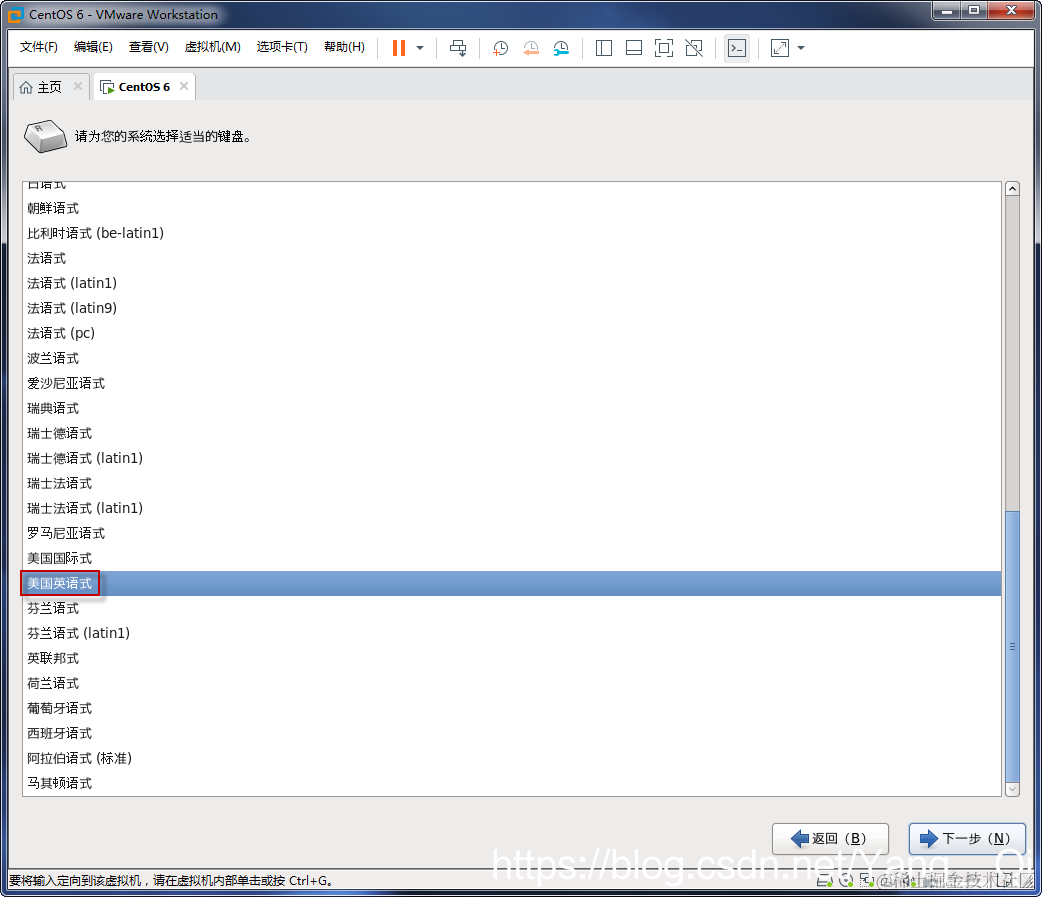
Task: Select the highlighted 美国英语式 keyboard layout
Action: [512, 583]
